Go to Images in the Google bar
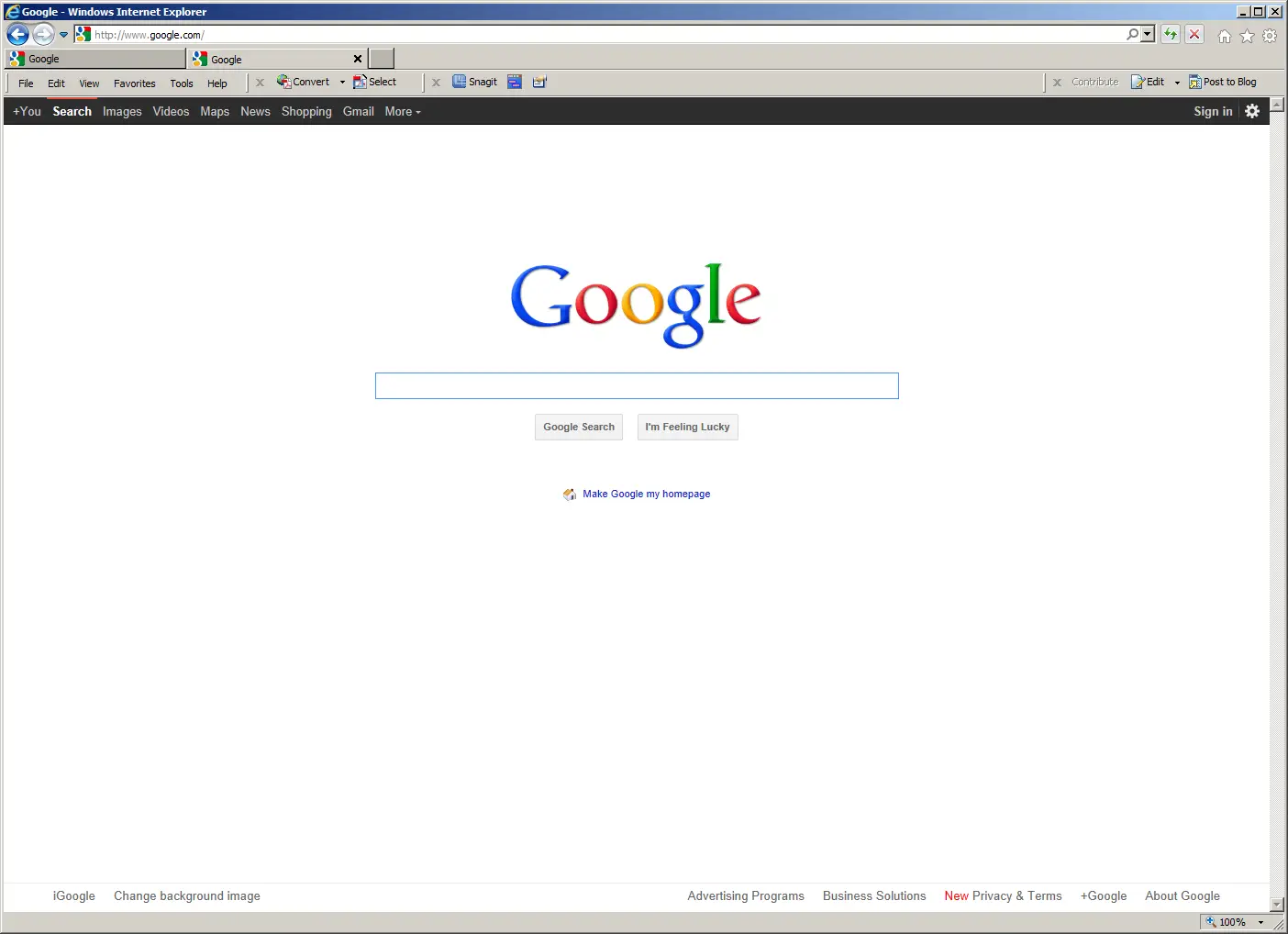 tap(122, 111)
